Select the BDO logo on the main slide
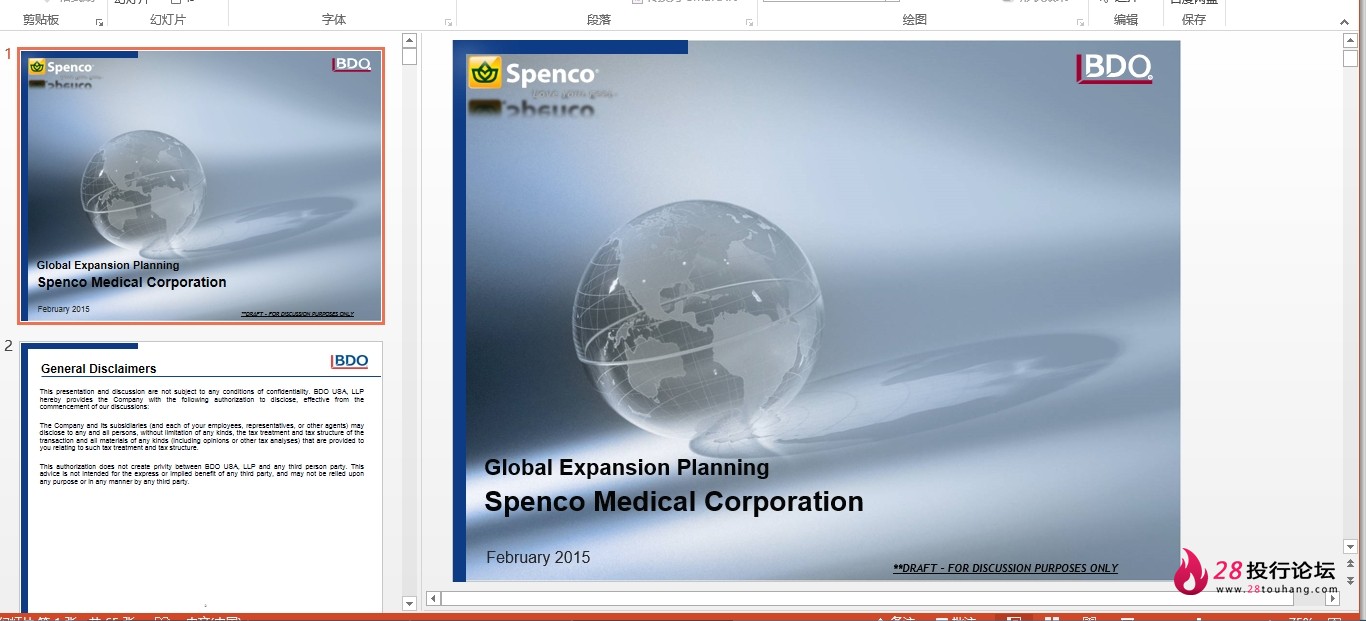Viewport: 1366px width, 621px height. (x=1115, y=68)
